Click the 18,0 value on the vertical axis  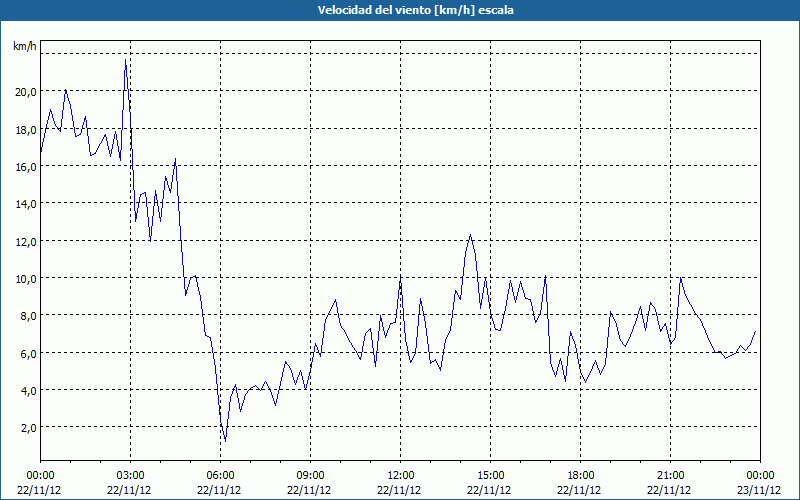[x=26, y=130]
